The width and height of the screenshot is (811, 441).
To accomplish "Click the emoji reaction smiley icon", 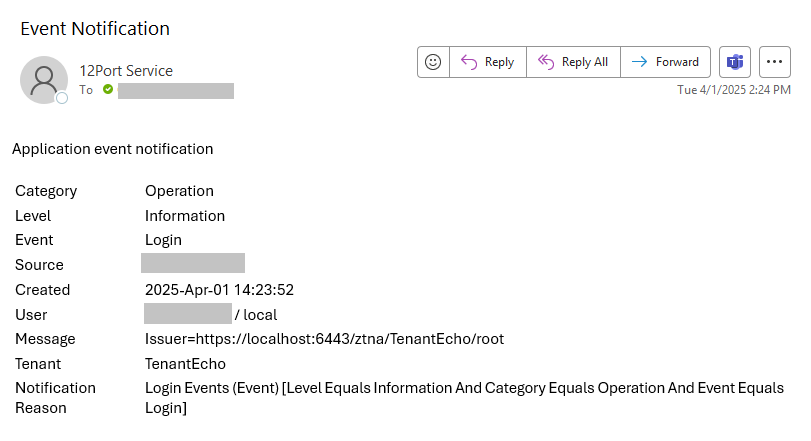I will [x=433, y=62].
